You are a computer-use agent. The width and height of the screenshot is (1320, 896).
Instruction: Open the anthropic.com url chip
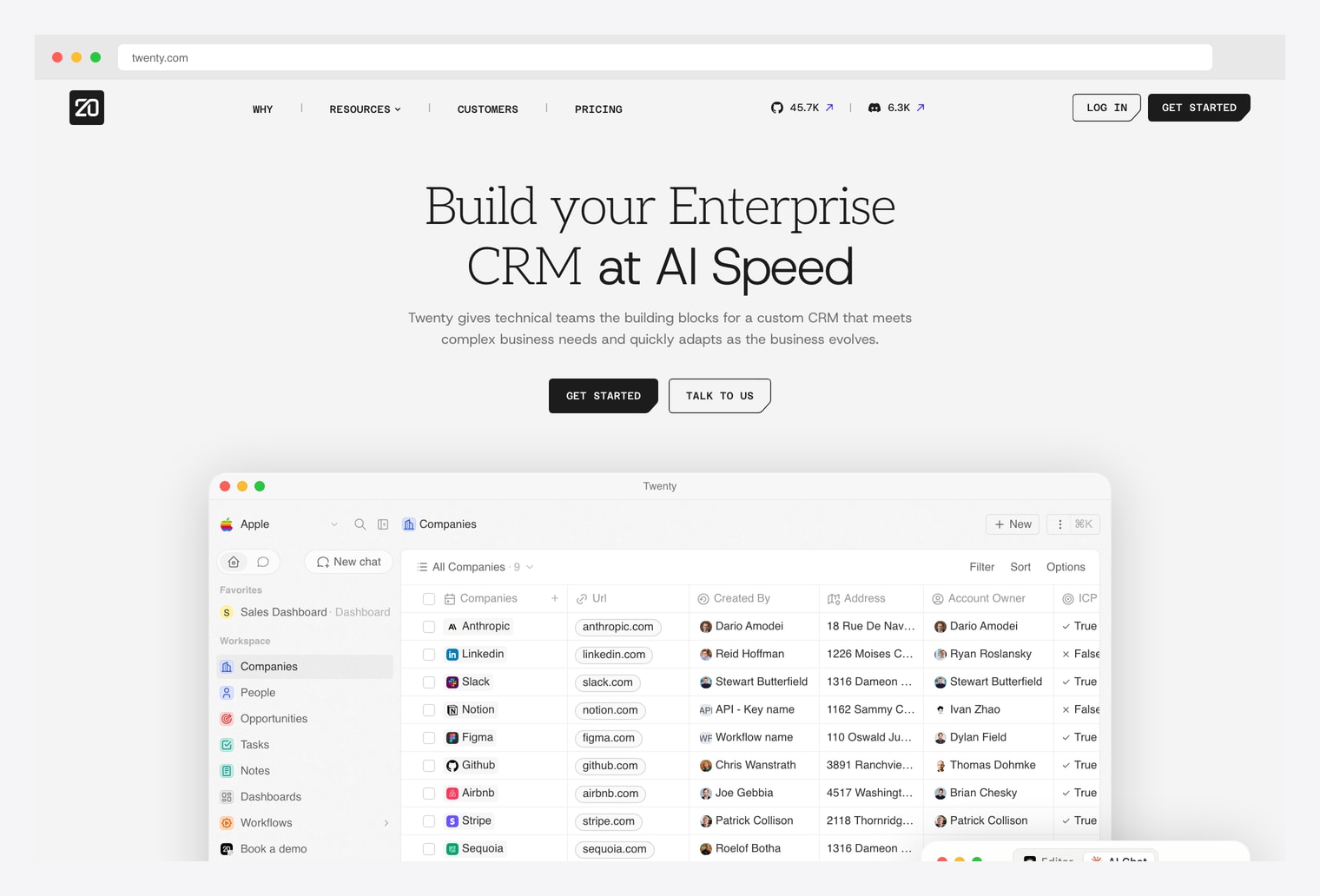pyautogui.click(x=618, y=627)
